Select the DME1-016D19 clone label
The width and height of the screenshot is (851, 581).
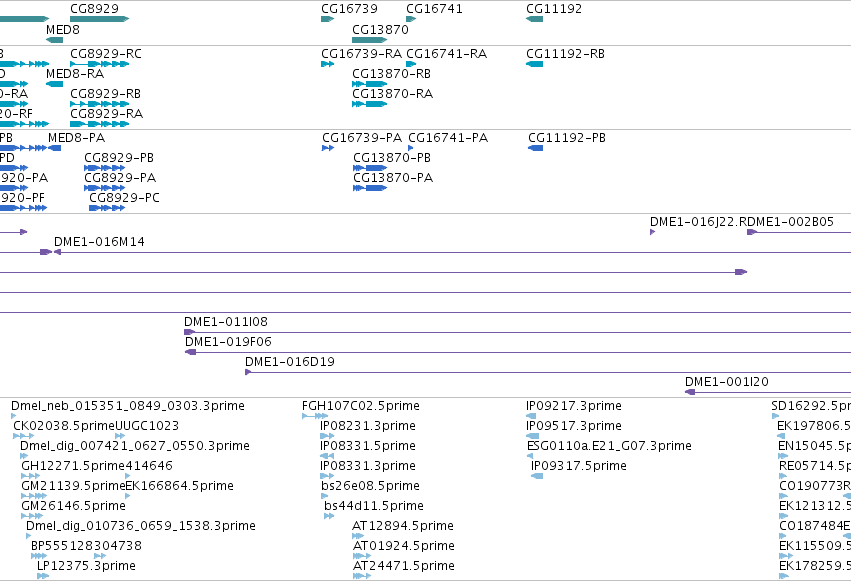point(290,362)
